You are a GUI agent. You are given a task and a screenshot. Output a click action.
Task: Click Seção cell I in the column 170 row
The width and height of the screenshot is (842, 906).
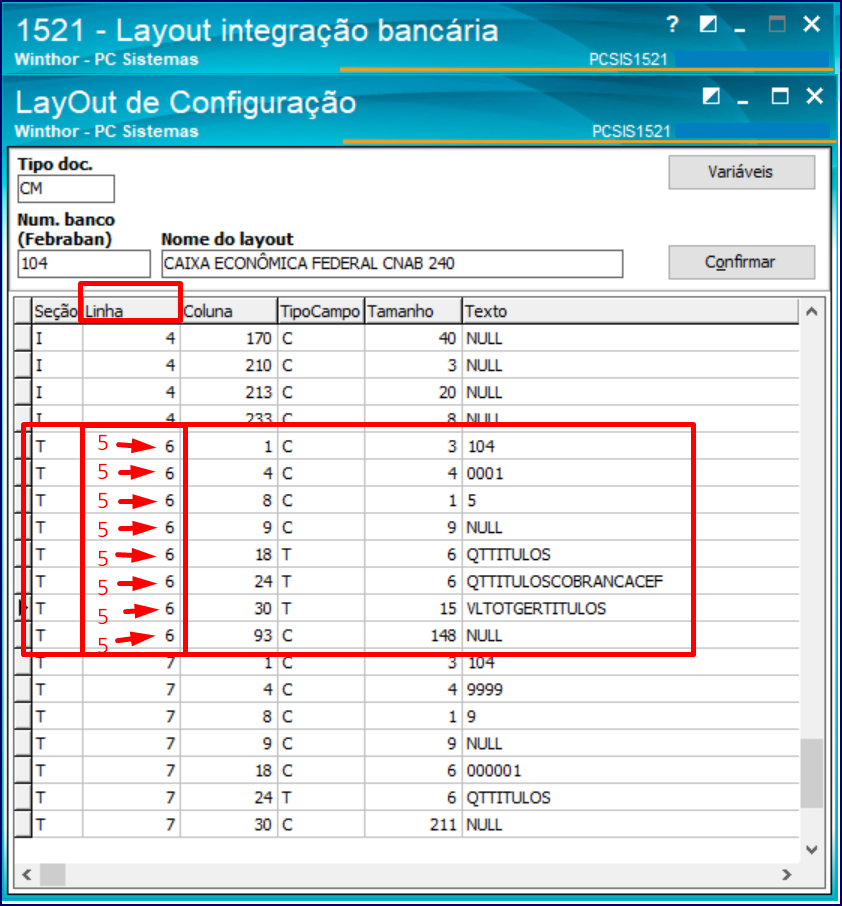[x=56, y=338]
